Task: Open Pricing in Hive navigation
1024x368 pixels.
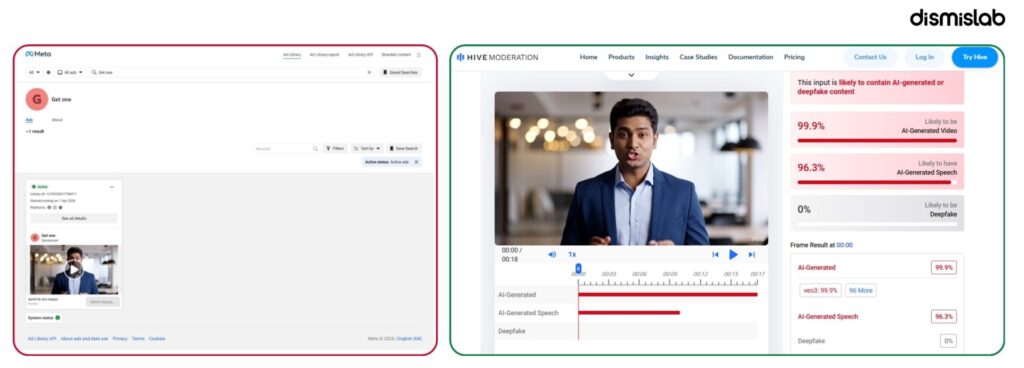Action: point(794,57)
